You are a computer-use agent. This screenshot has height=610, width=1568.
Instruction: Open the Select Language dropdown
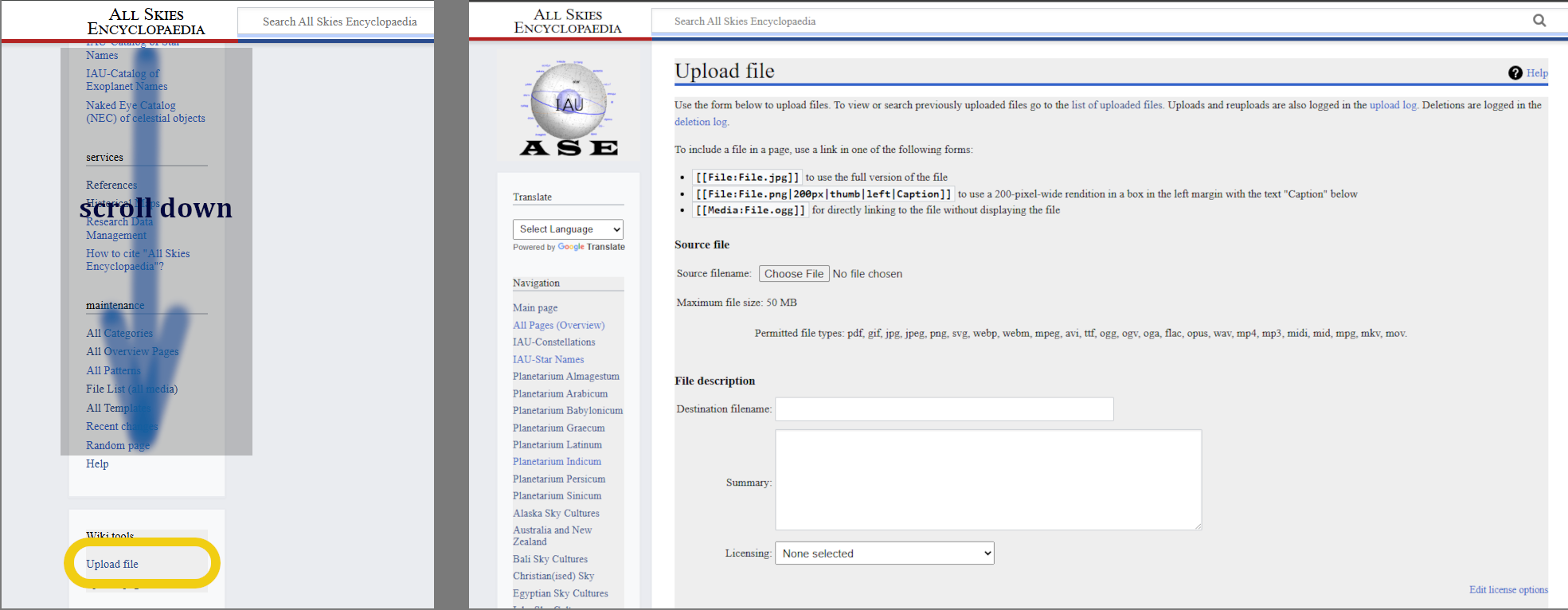click(568, 229)
